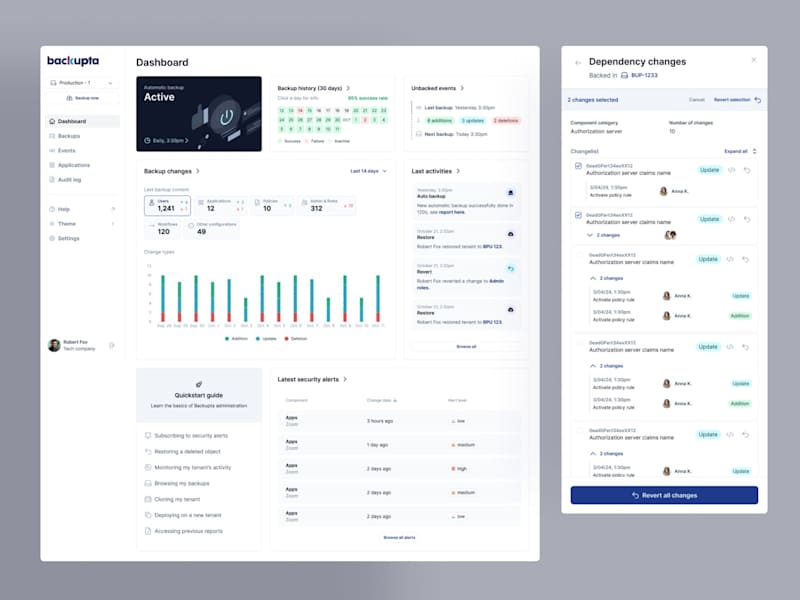Open Cloning my tenant guide
This screenshot has height=600, width=800.
point(172,499)
